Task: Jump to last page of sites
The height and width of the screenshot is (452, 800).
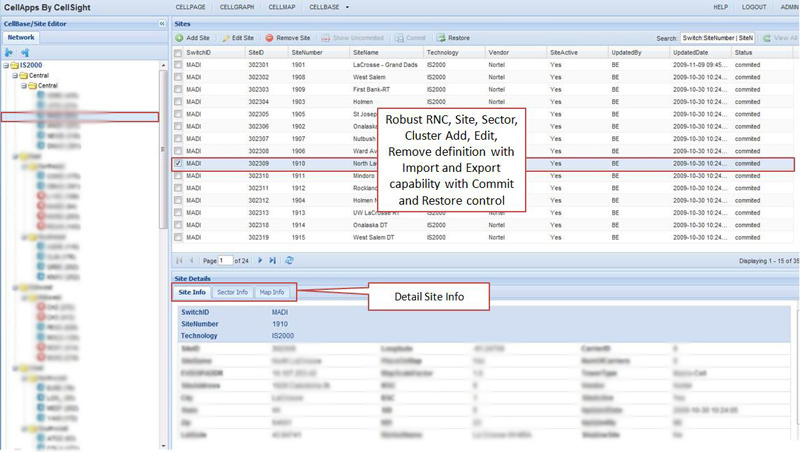Action: pyautogui.click(x=273, y=260)
